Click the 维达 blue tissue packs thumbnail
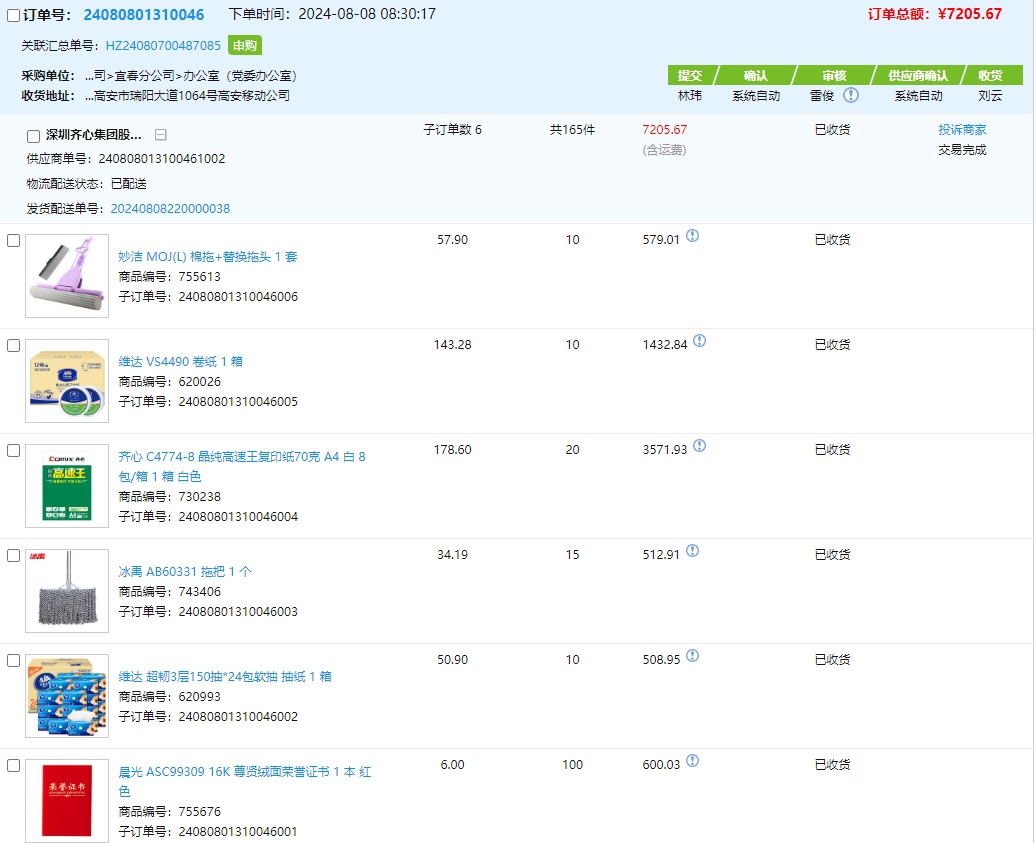The height and width of the screenshot is (843, 1035). [x=67, y=696]
